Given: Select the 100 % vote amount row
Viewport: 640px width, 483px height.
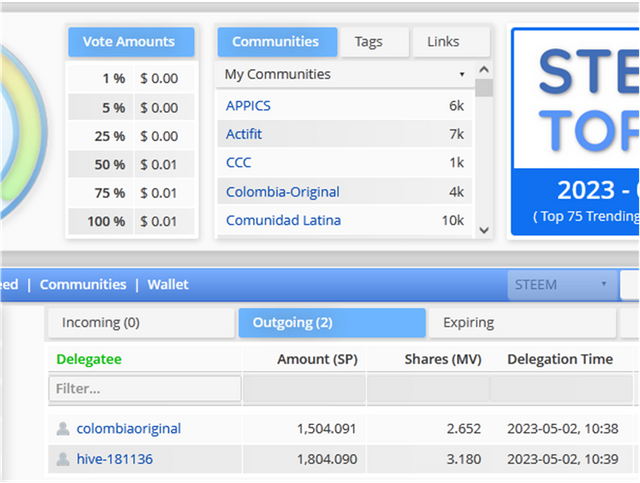Looking at the screenshot, I should coord(131,221).
